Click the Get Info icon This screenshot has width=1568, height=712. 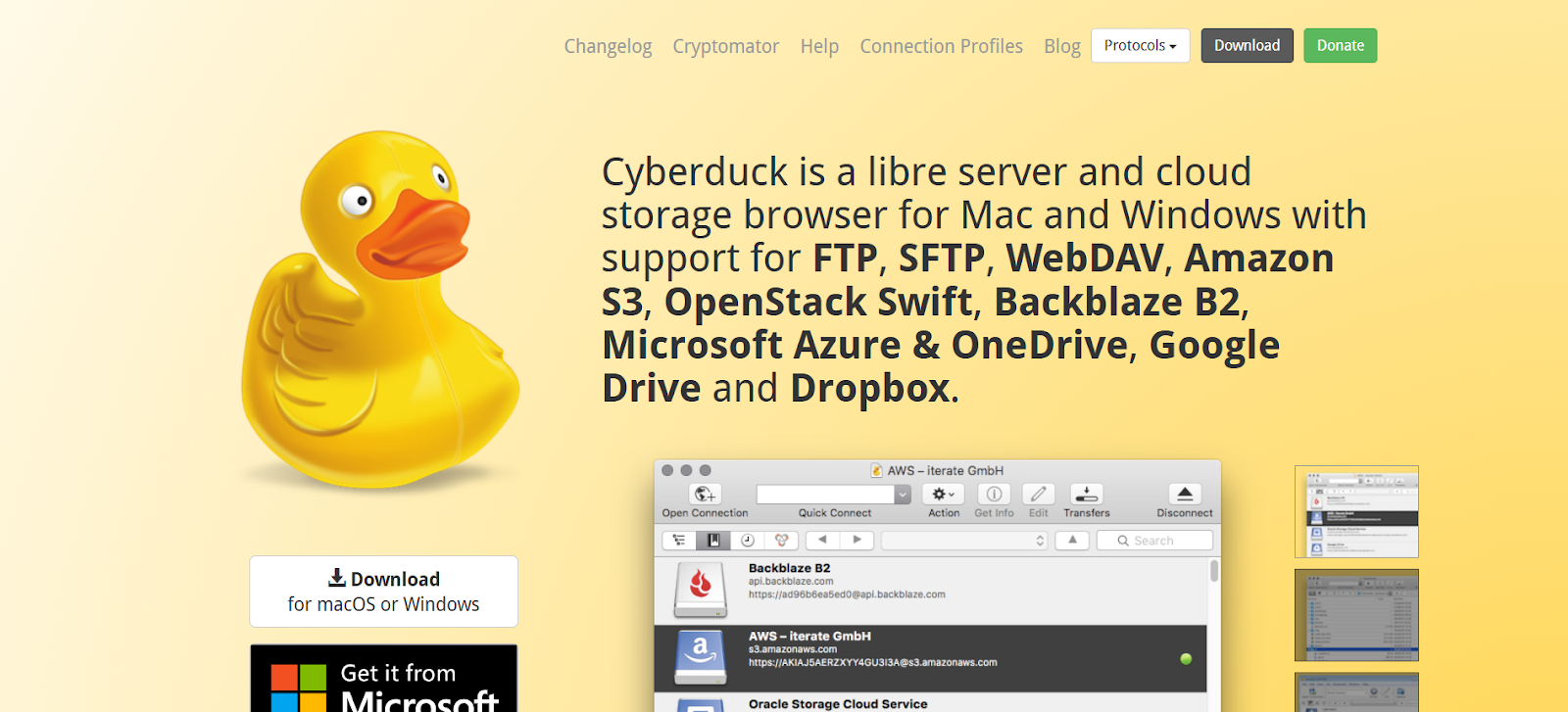pos(993,495)
